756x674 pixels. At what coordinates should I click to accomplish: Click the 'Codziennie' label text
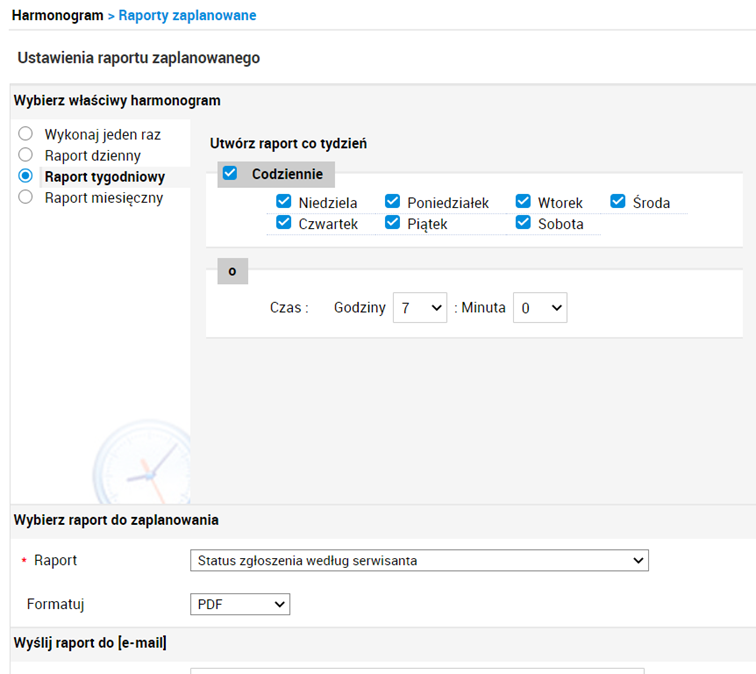(287, 174)
